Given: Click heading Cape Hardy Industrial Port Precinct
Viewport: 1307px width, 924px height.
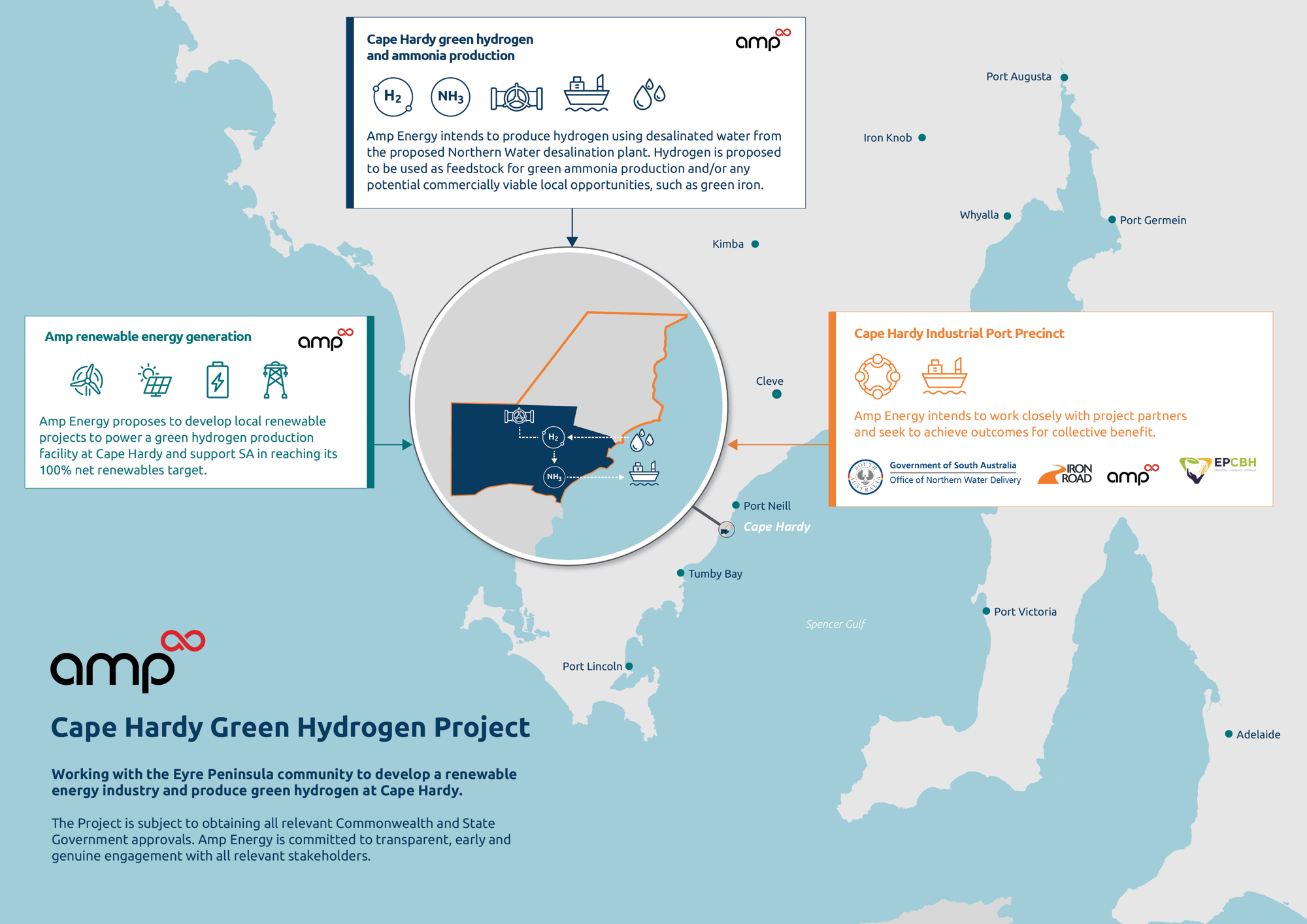Looking at the screenshot, I should 959,333.
